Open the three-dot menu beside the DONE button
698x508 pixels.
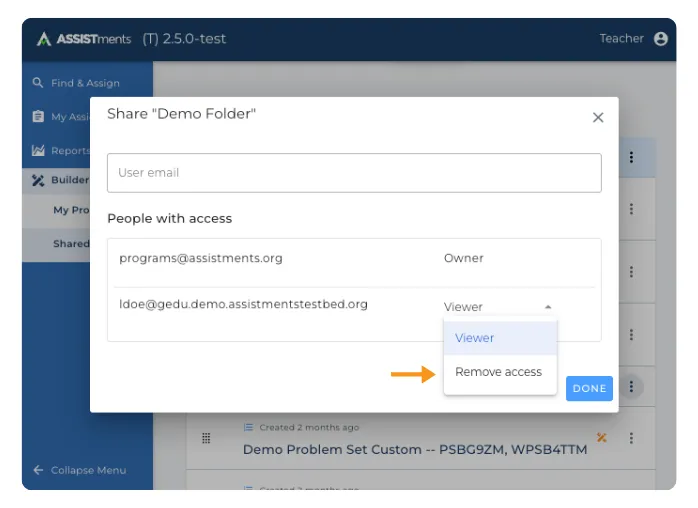point(631,386)
